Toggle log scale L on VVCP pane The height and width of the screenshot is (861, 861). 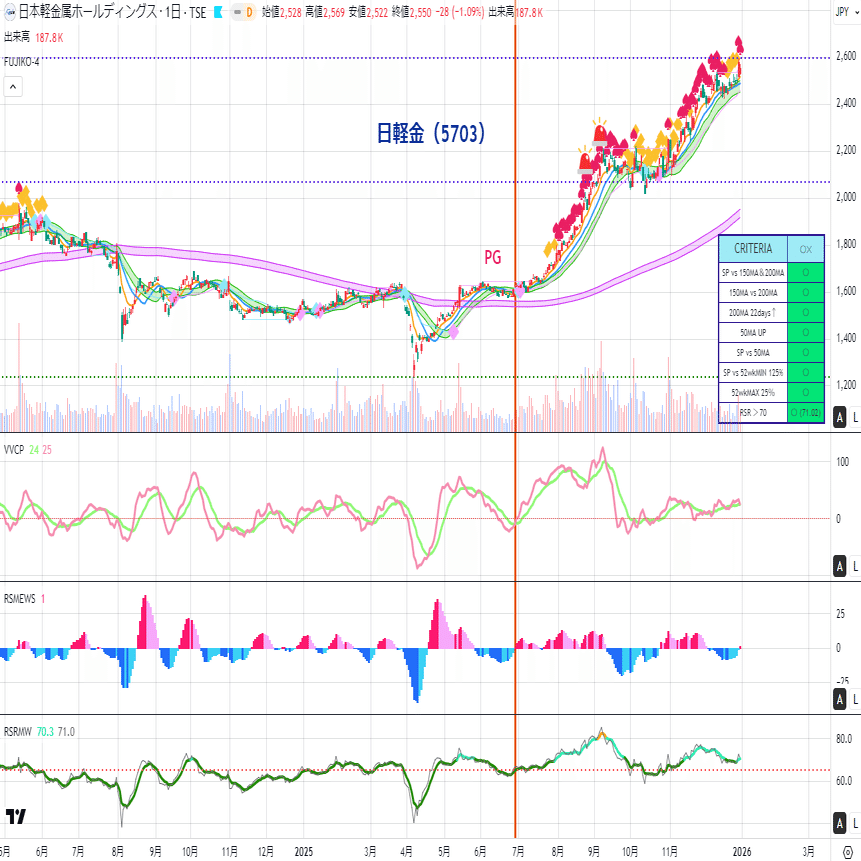(x=855, y=566)
